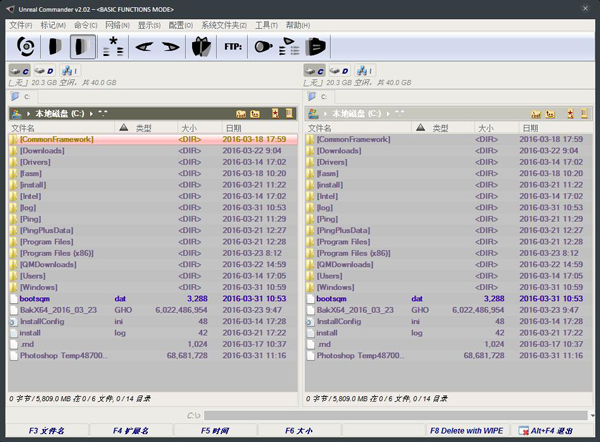Open the 网络(N) menu
Image resolution: width=600 pixels, height=442 pixels.
tap(117, 25)
